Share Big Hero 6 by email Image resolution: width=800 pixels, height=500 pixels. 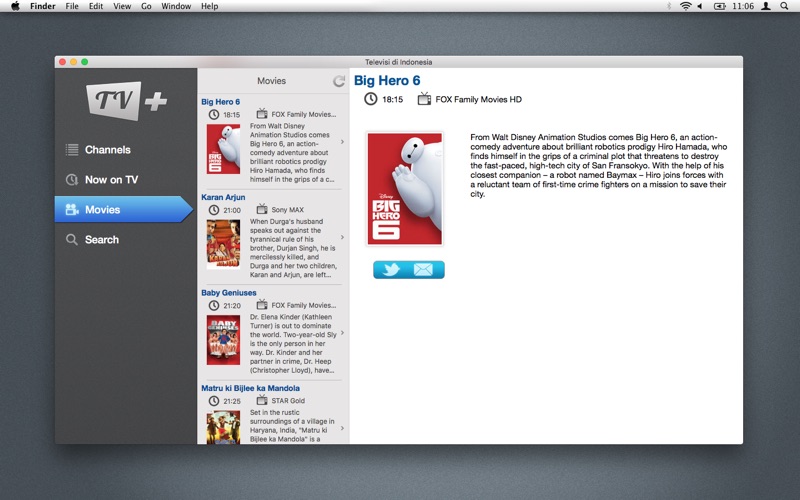tap(423, 269)
